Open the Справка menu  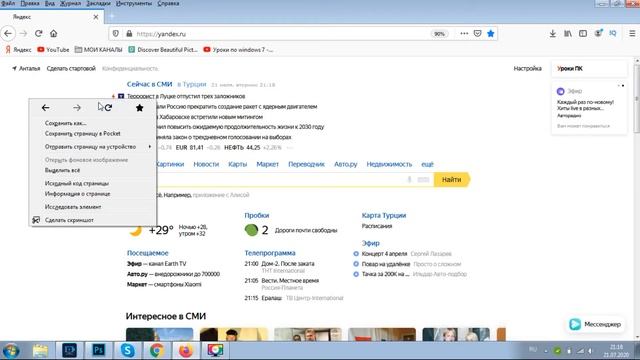(x=168, y=3)
